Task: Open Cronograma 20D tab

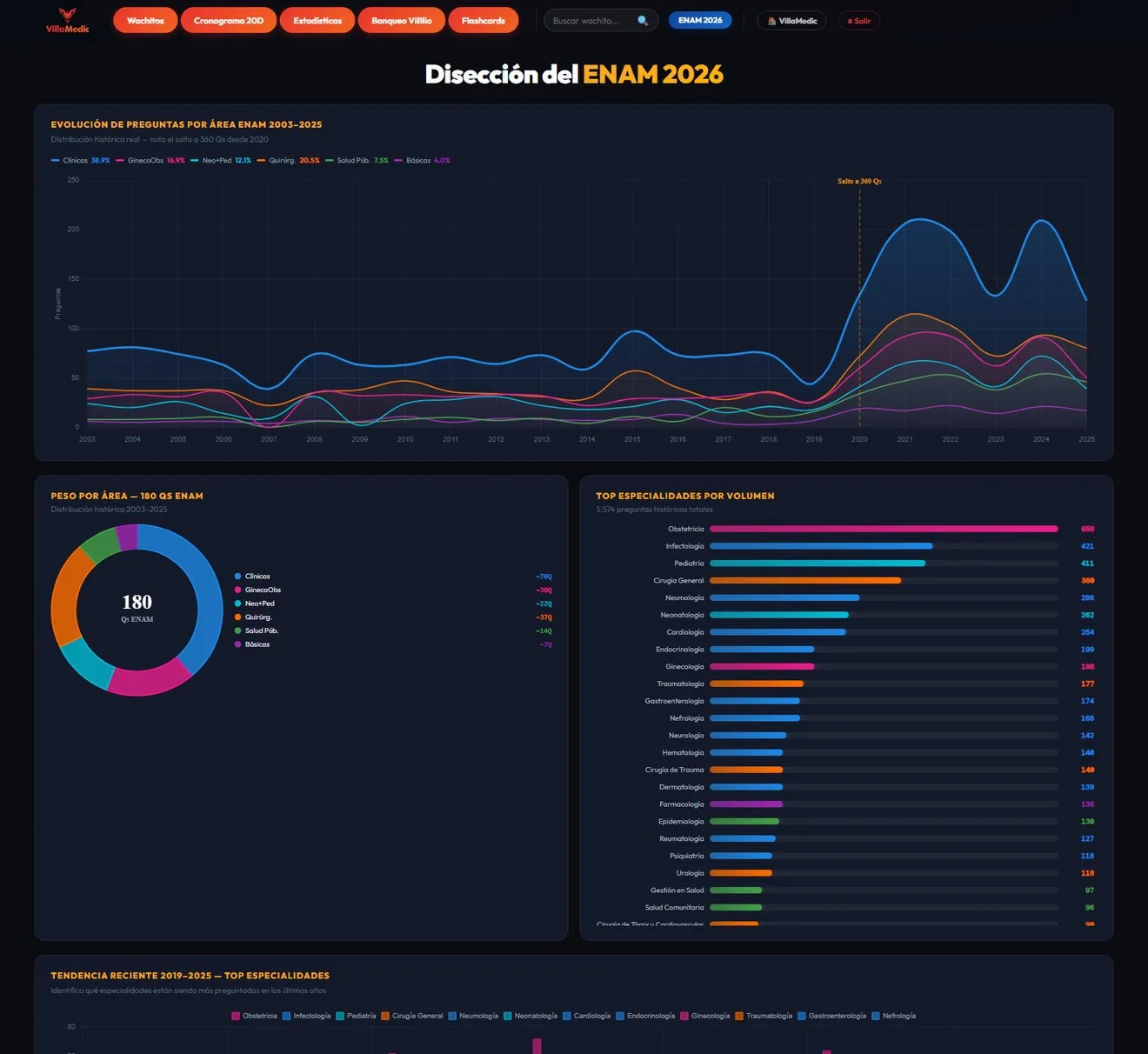Action: [x=229, y=20]
